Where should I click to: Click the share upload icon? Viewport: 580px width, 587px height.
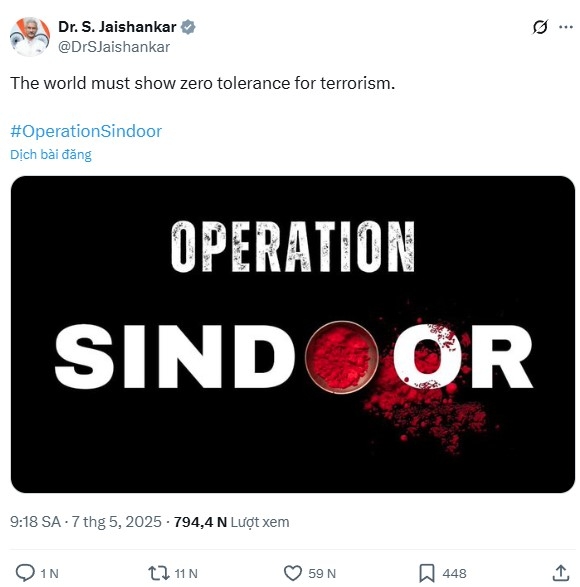[x=561, y=573]
